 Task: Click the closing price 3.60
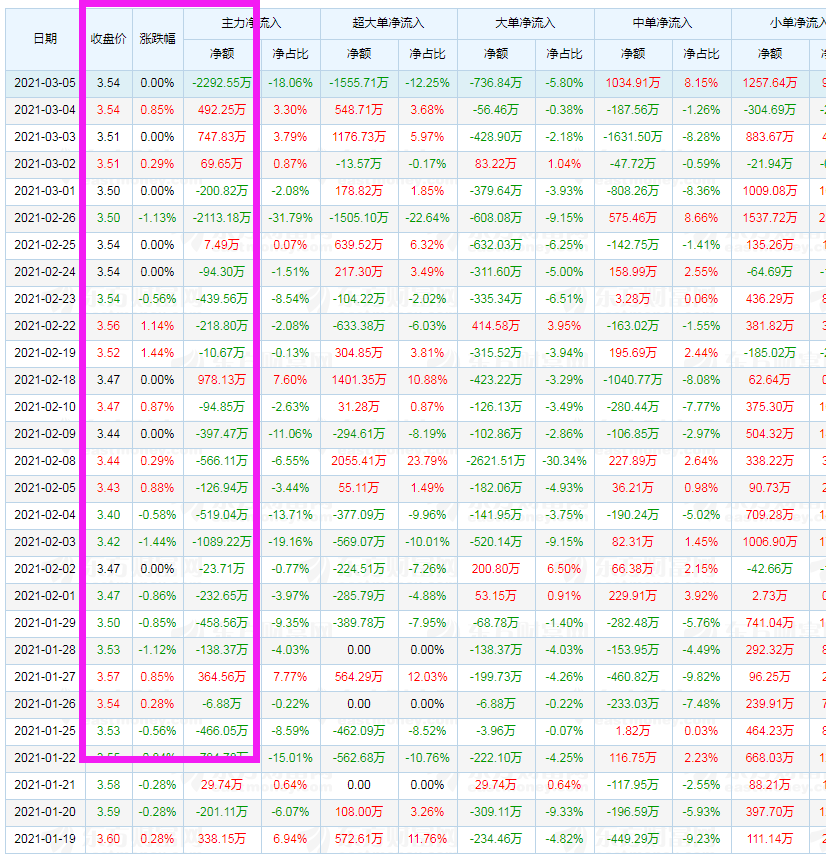click(x=108, y=839)
